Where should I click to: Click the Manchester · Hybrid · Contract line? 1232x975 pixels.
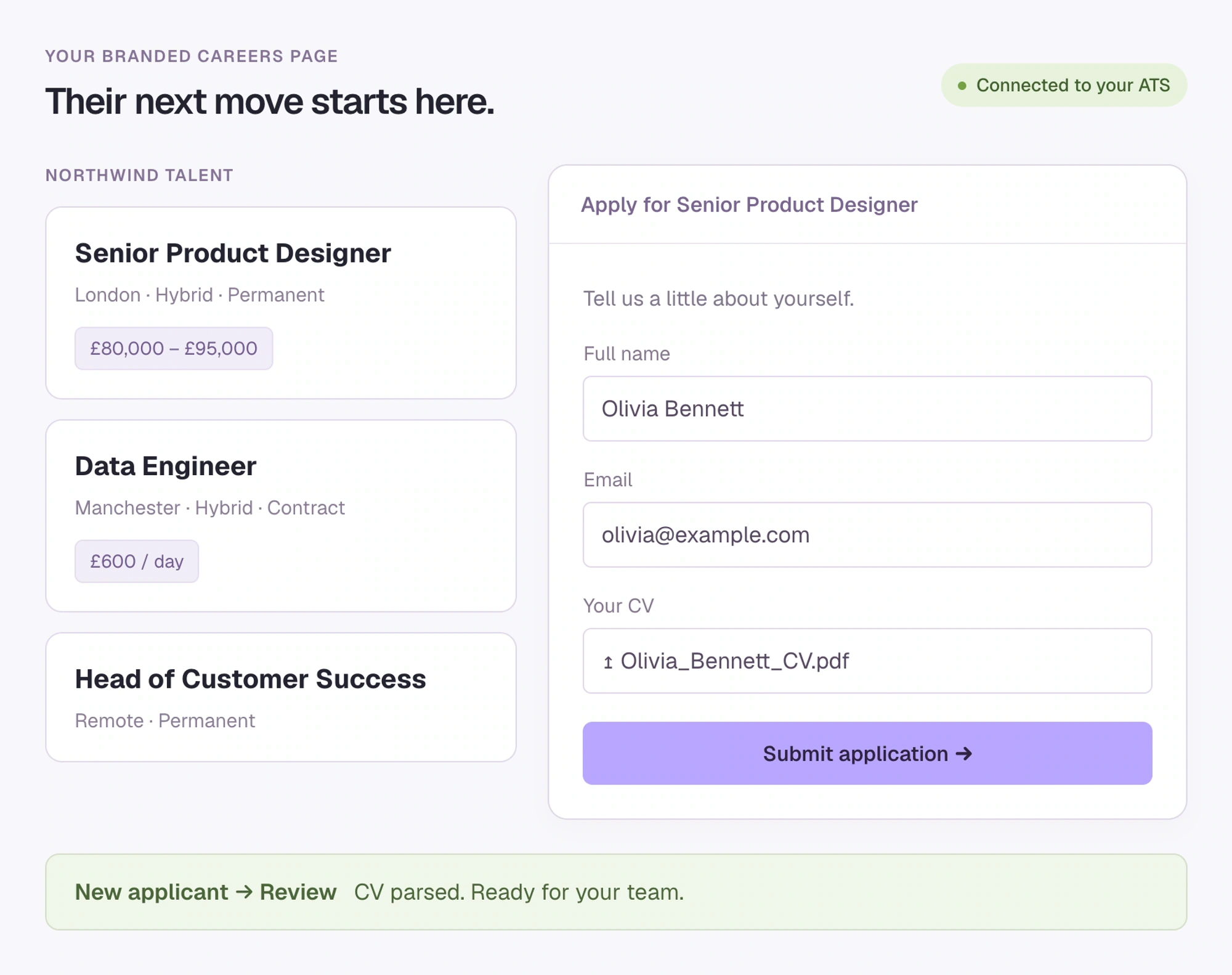pos(210,508)
